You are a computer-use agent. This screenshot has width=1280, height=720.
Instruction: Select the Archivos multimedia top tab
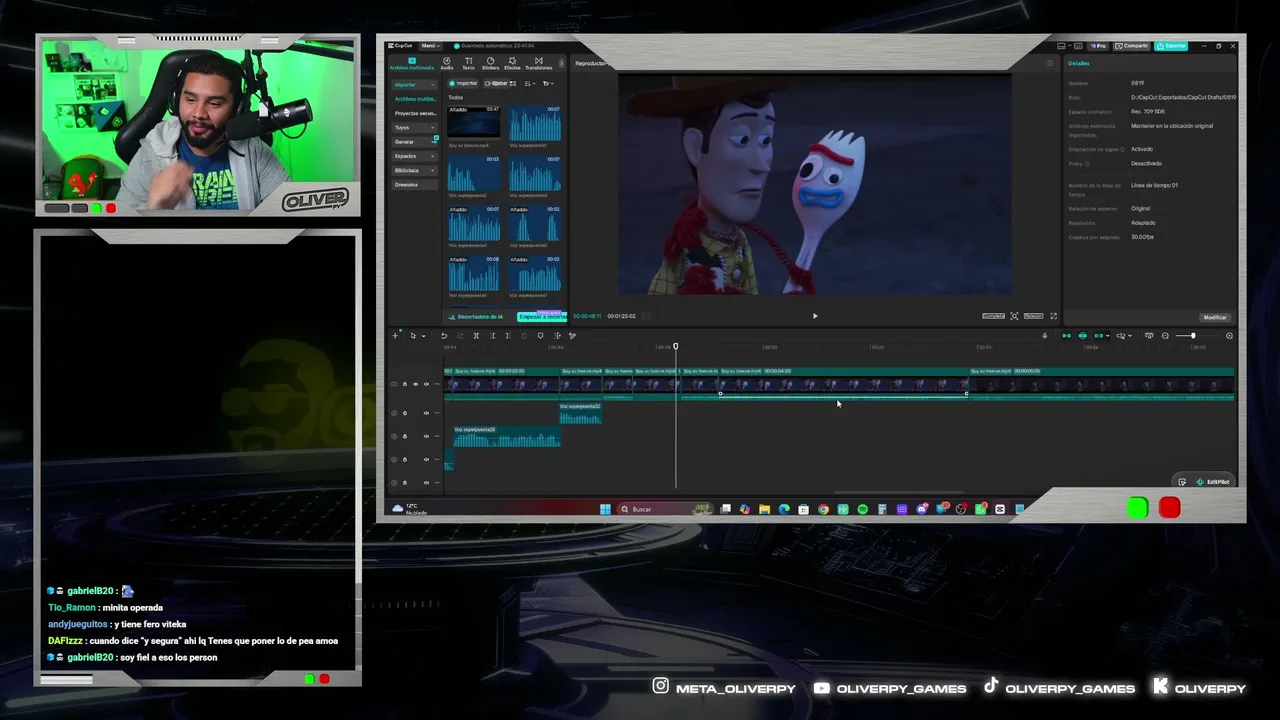(413, 63)
